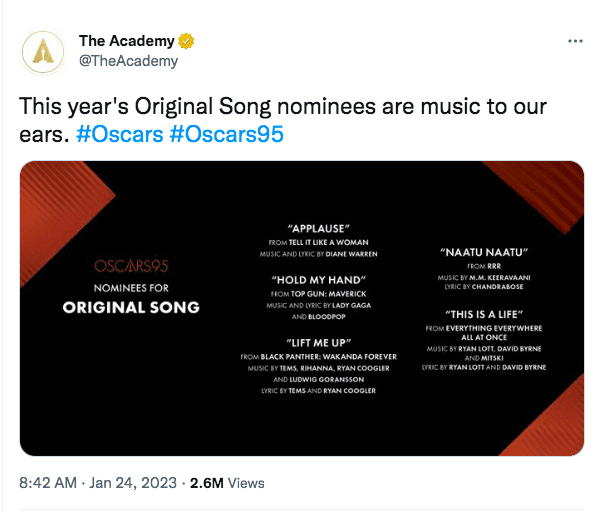Click the tweet text about Original Song nominees
The width and height of the screenshot is (601, 512).
click(282, 120)
